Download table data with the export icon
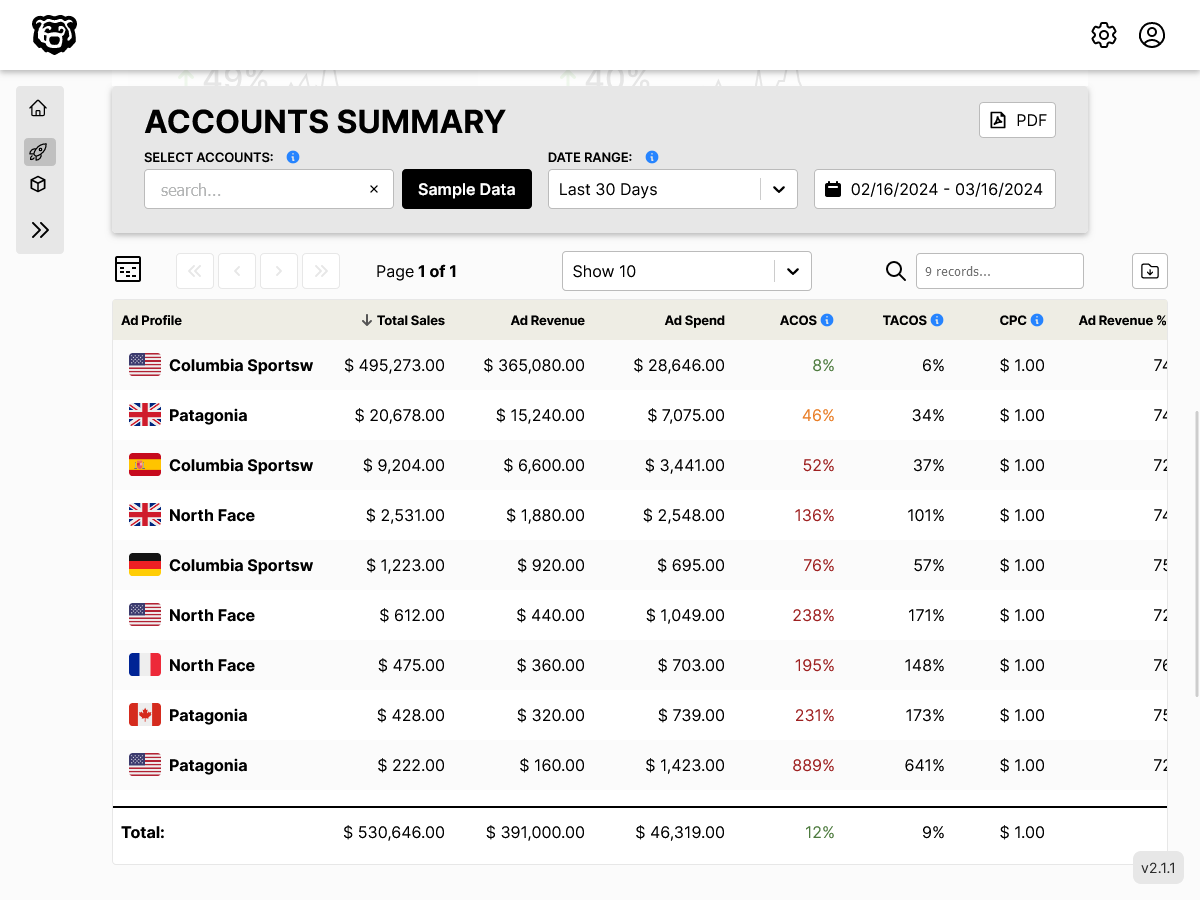Image resolution: width=1200 pixels, height=900 pixels. coord(1150,271)
